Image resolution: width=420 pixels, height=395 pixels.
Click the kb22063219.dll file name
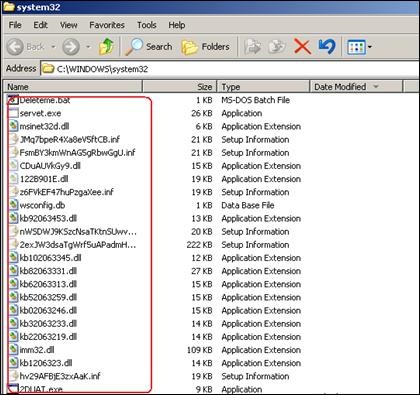tap(48, 337)
